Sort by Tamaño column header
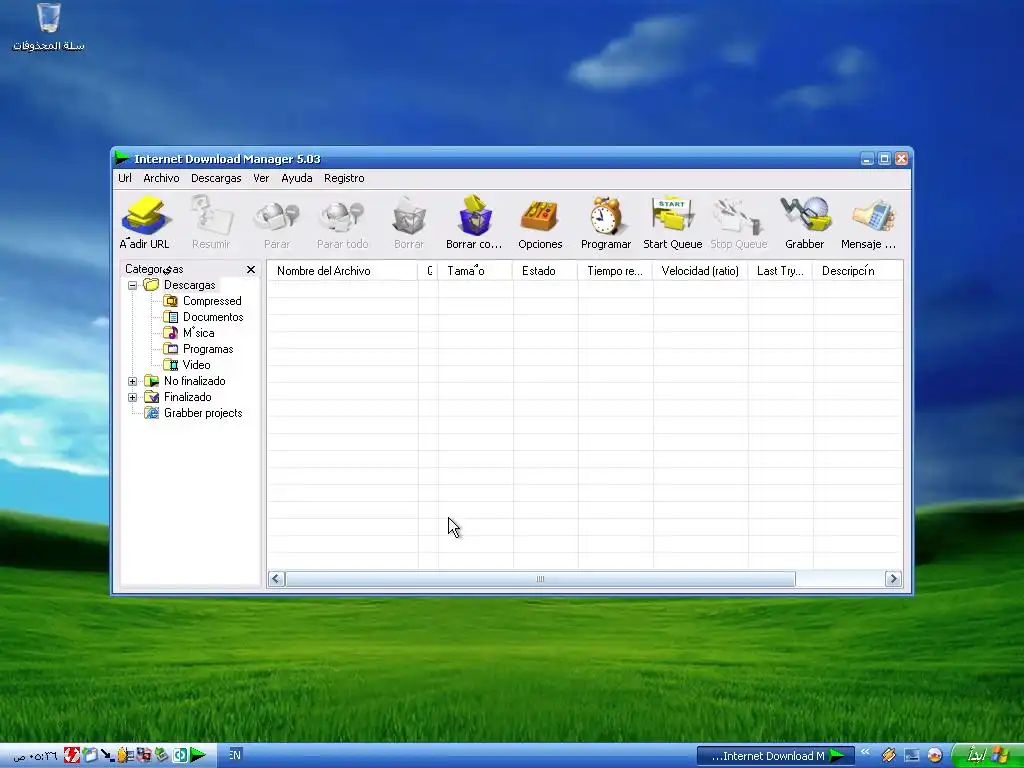Image resolution: width=1024 pixels, height=768 pixels. [475, 271]
